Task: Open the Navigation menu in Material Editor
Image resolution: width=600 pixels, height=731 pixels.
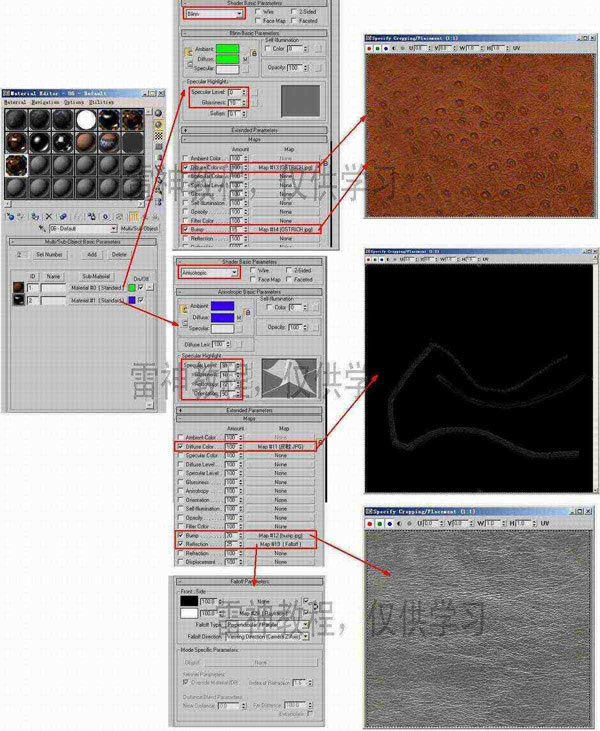Action: pos(45,102)
